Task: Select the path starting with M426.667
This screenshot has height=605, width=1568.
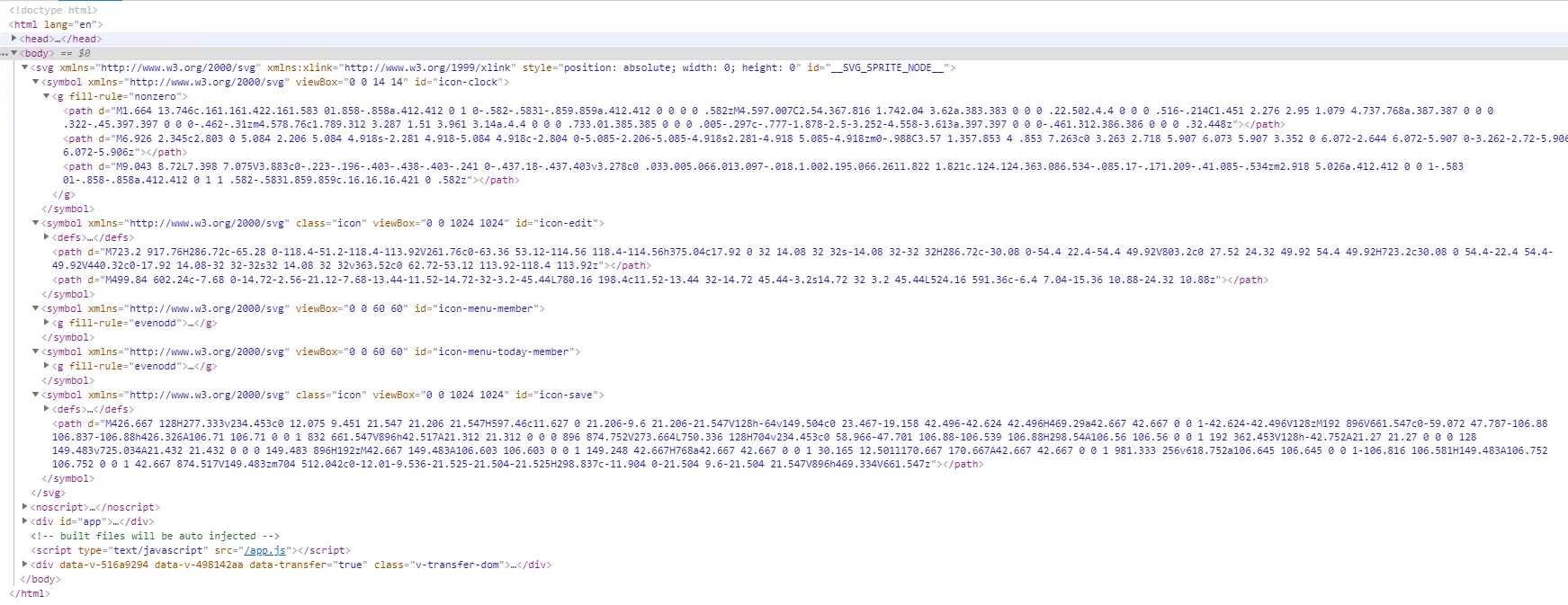Action: click(x=800, y=444)
